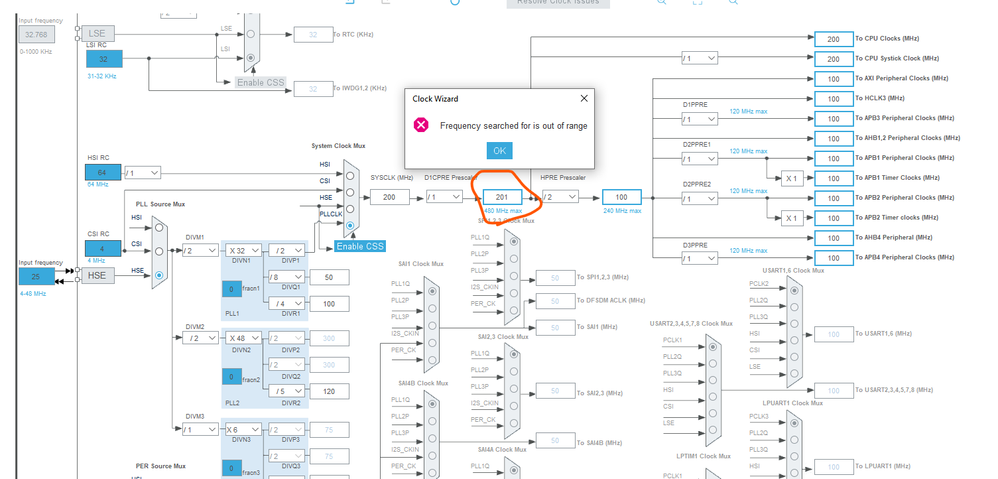Screen dimensions: 998x479
Task: Click the To HCLK3 frequency field
Action: (x=834, y=99)
